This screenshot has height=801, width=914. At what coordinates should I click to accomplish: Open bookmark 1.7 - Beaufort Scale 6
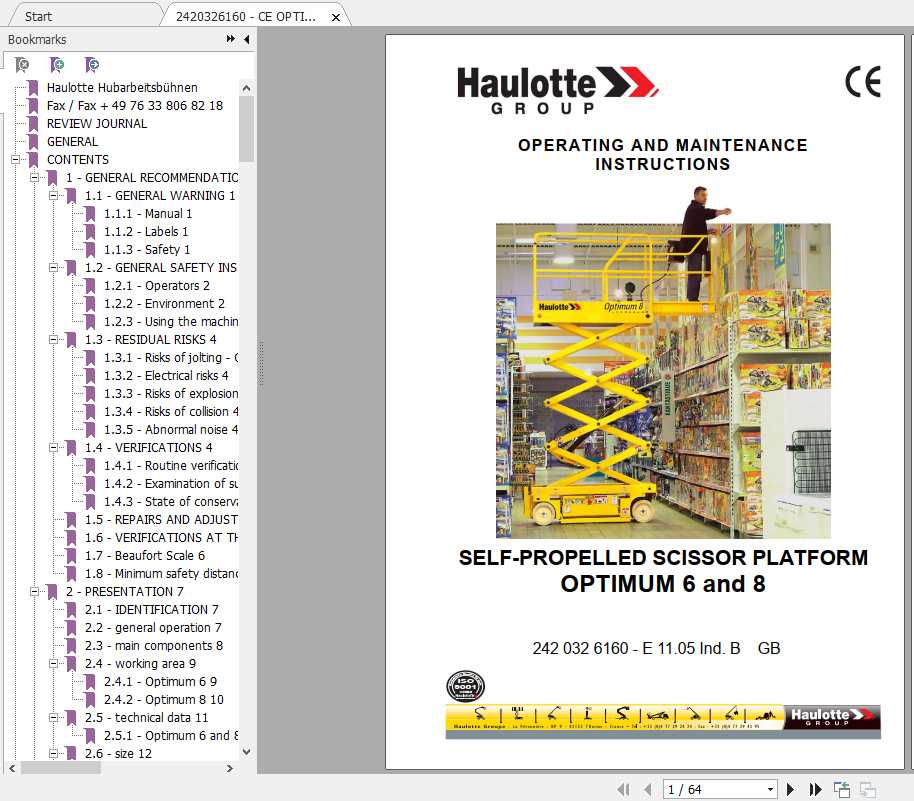[145, 556]
